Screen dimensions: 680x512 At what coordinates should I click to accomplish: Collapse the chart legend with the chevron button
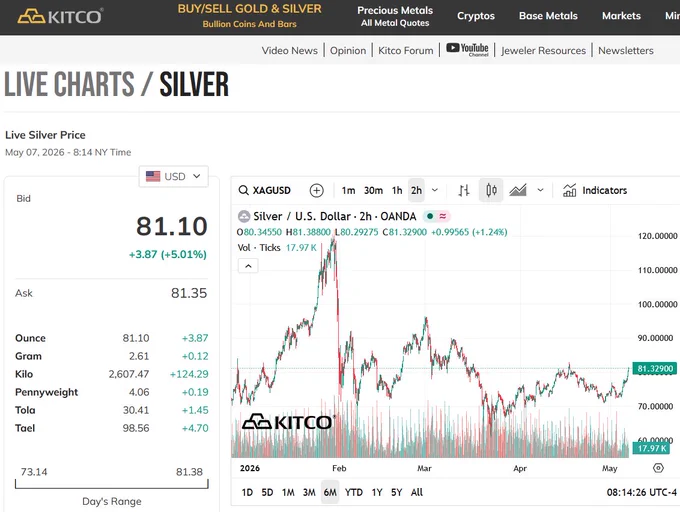pos(248,266)
